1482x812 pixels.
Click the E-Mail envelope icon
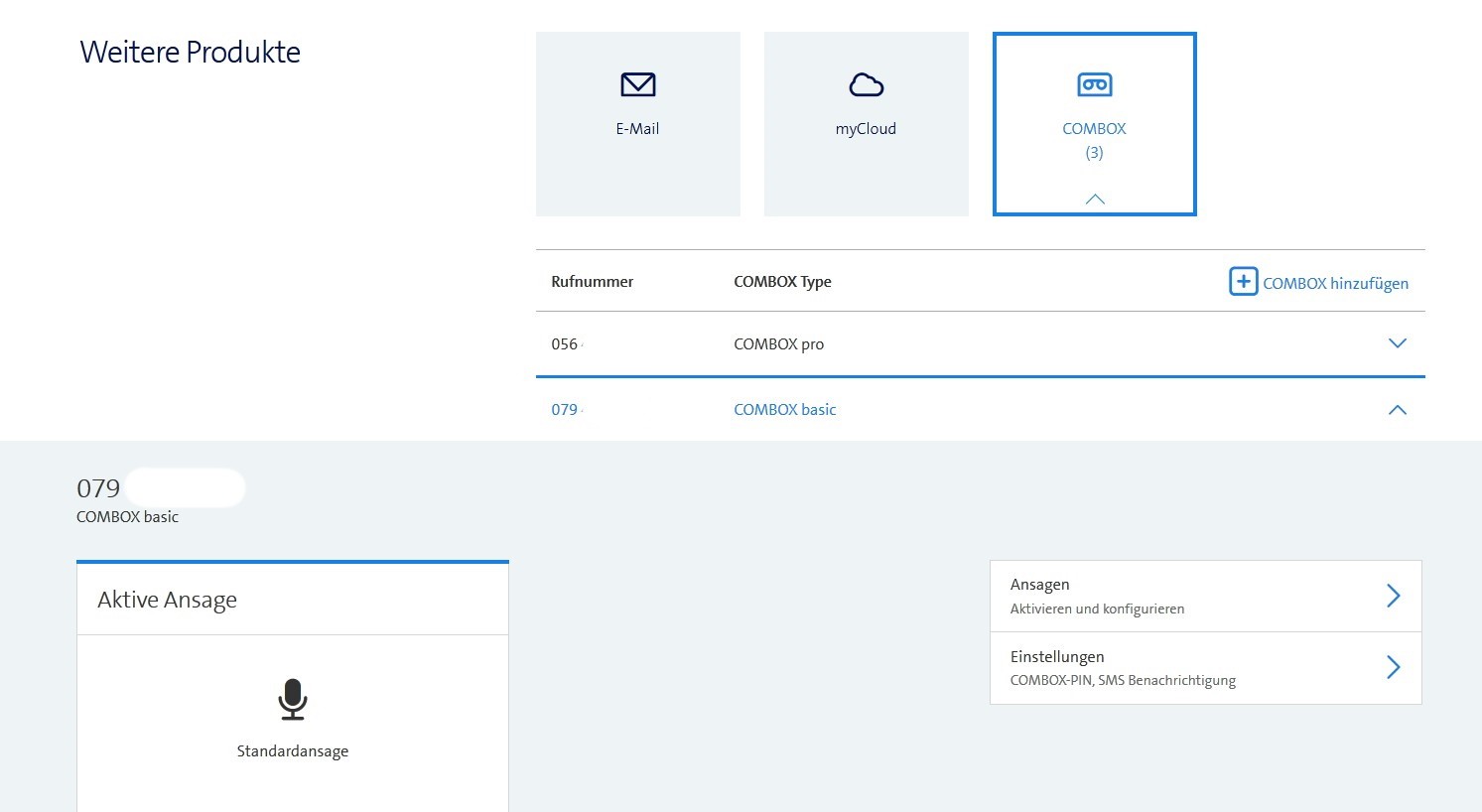click(x=637, y=85)
